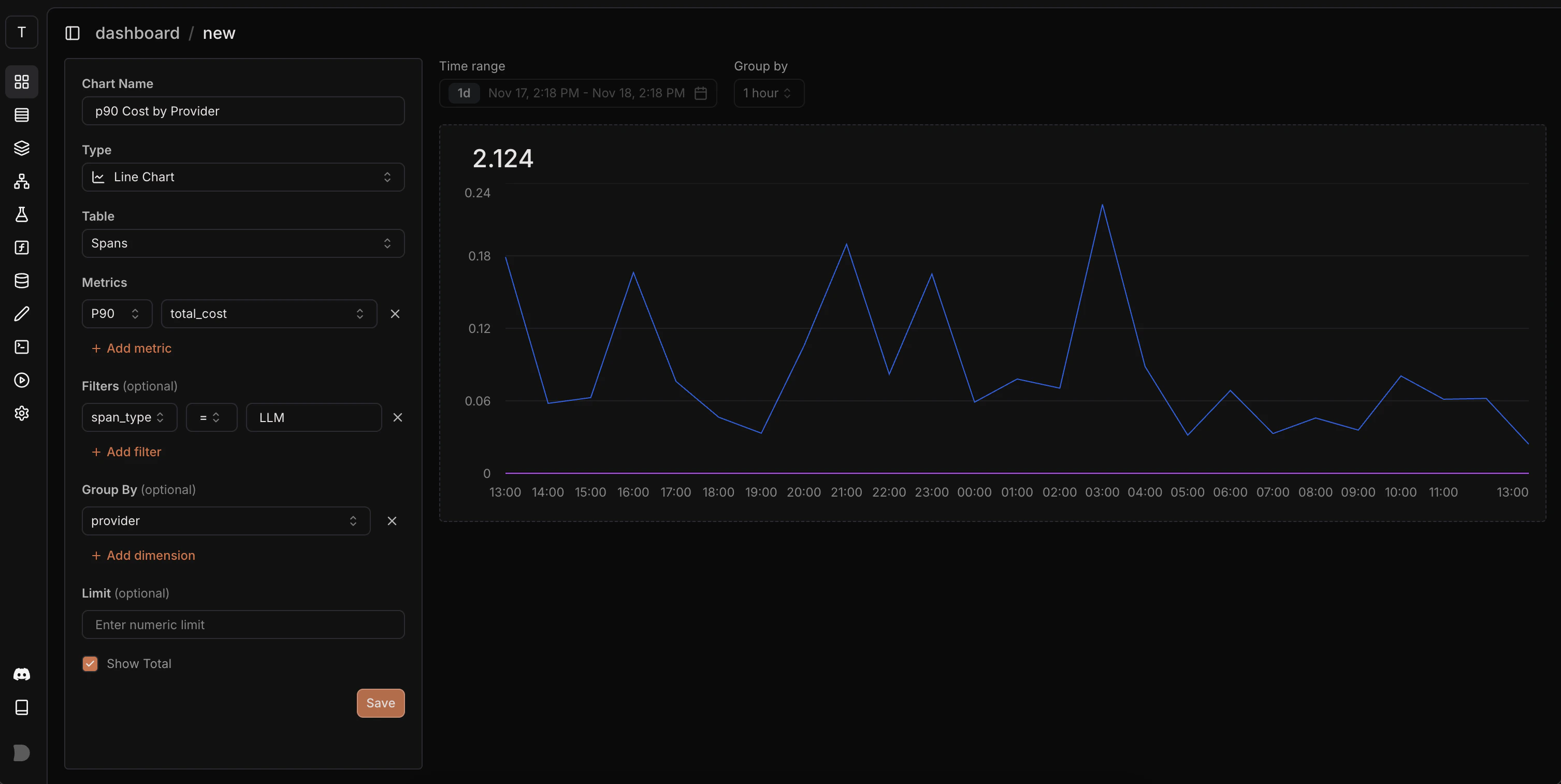Open the play circle icon in sidebar

click(x=22, y=380)
